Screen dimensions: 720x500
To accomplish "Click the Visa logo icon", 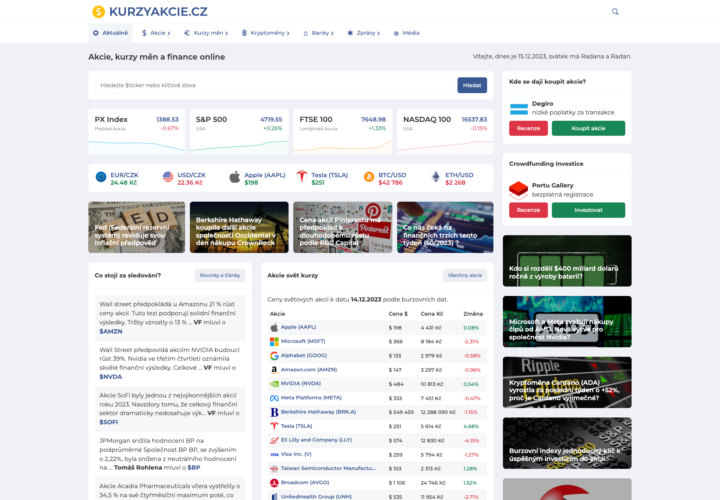I will coord(274,455).
